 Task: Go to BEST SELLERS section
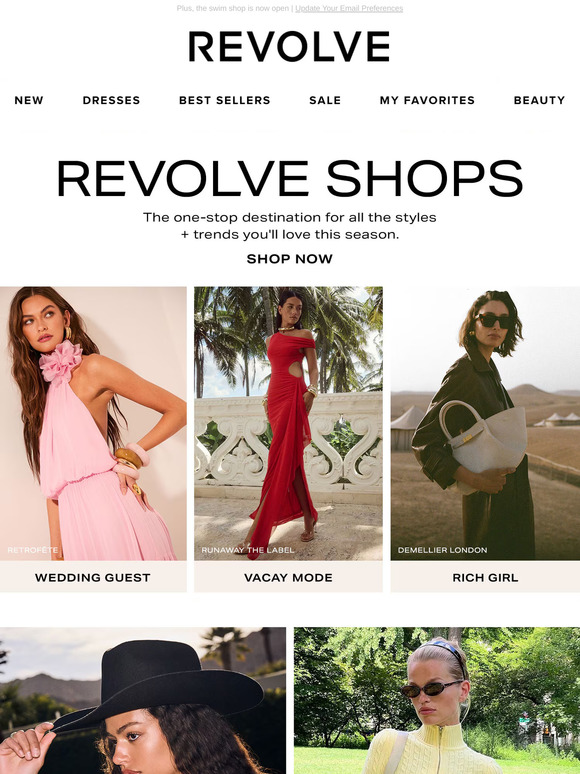pos(225,100)
